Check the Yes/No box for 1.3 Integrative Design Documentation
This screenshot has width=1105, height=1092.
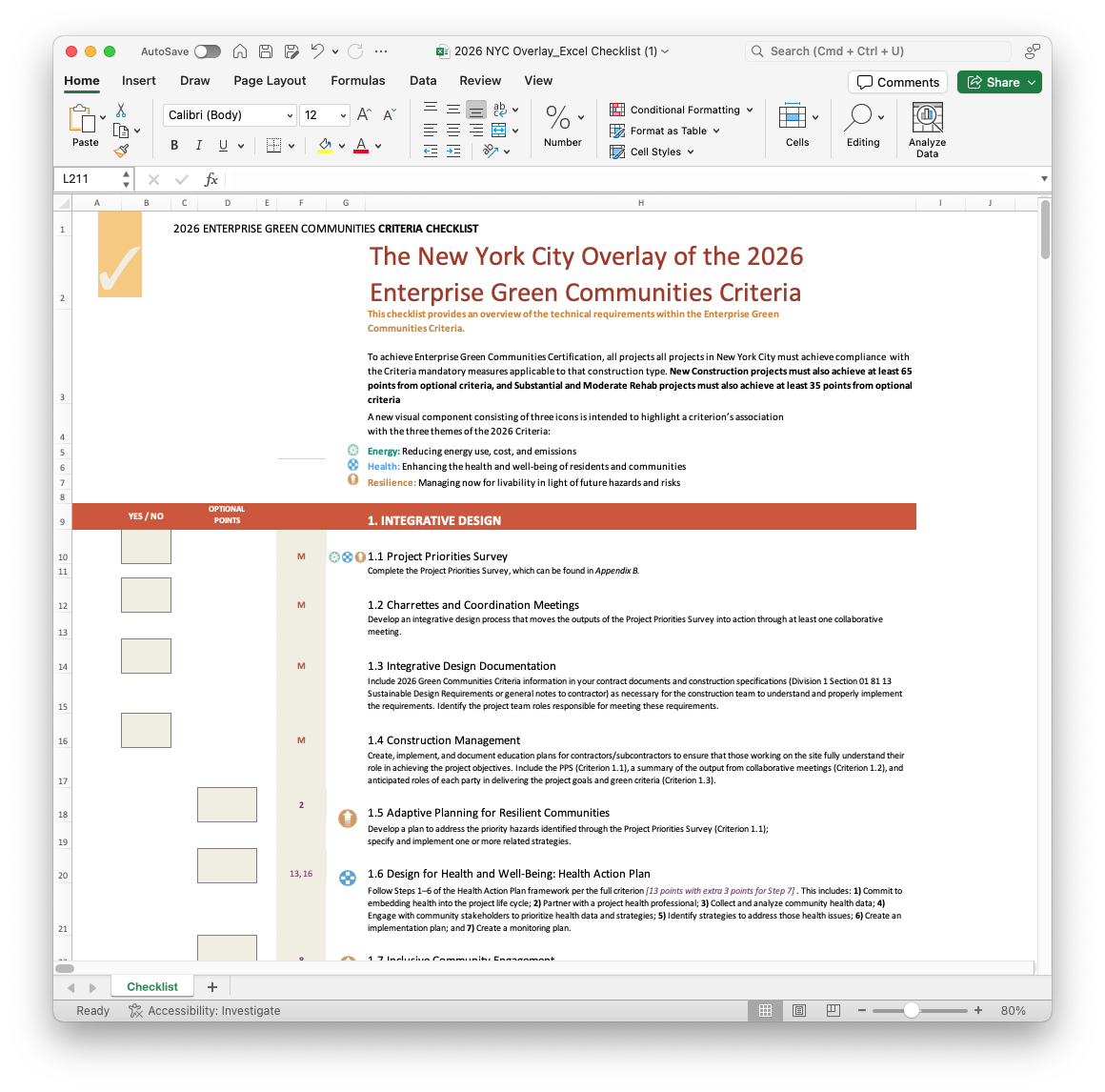(x=146, y=656)
